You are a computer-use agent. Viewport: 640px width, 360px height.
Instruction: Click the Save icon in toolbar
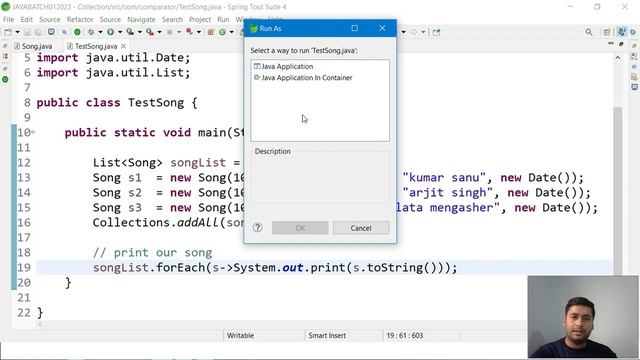[27, 32]
